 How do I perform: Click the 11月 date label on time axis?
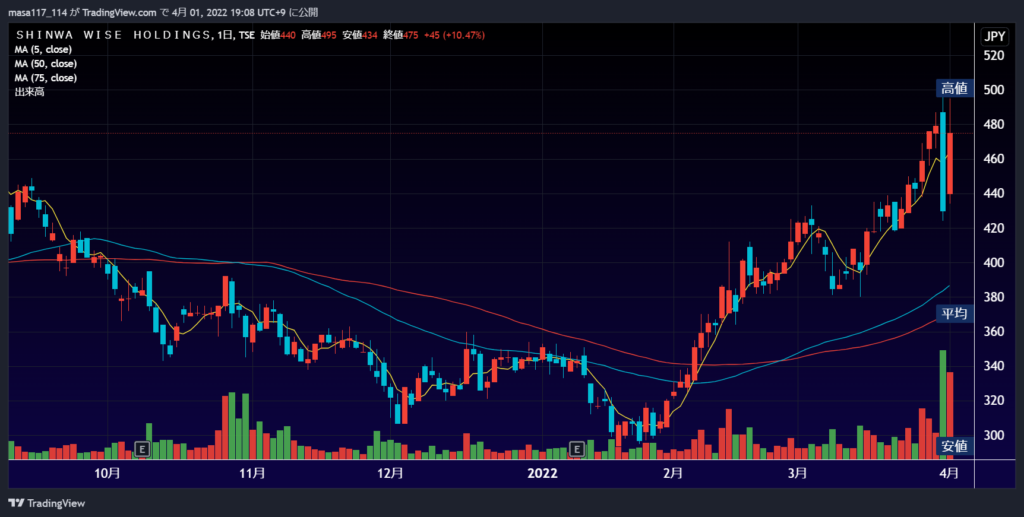(252, 473)
